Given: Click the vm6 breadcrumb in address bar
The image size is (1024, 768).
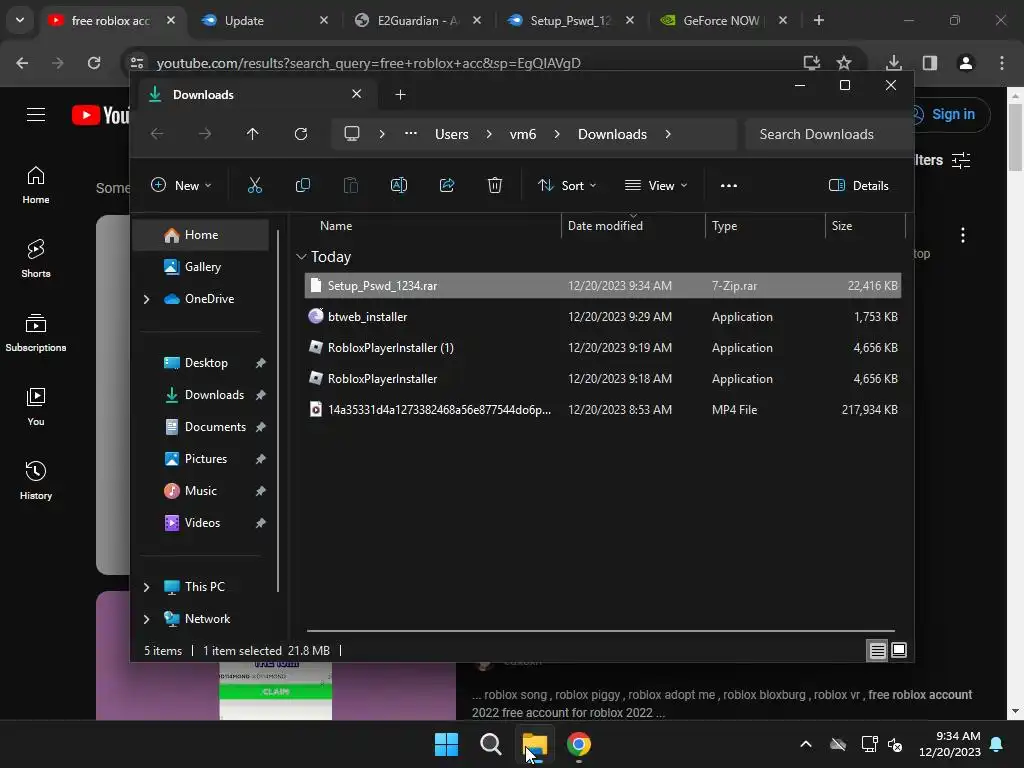Looking at the screenshot, I should (x=522, y=134).
